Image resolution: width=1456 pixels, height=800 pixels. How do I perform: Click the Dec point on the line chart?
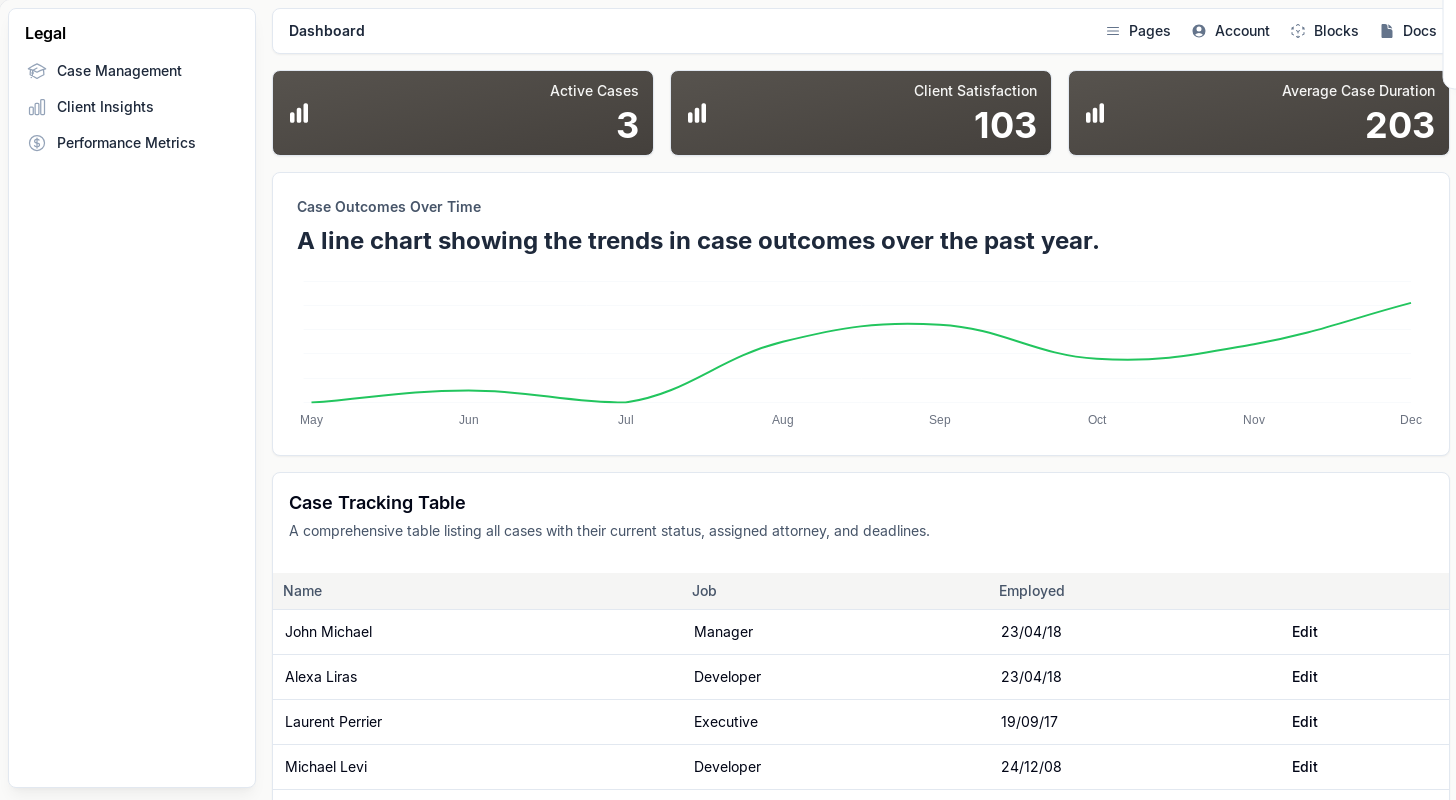click(x=1410, y=303)
